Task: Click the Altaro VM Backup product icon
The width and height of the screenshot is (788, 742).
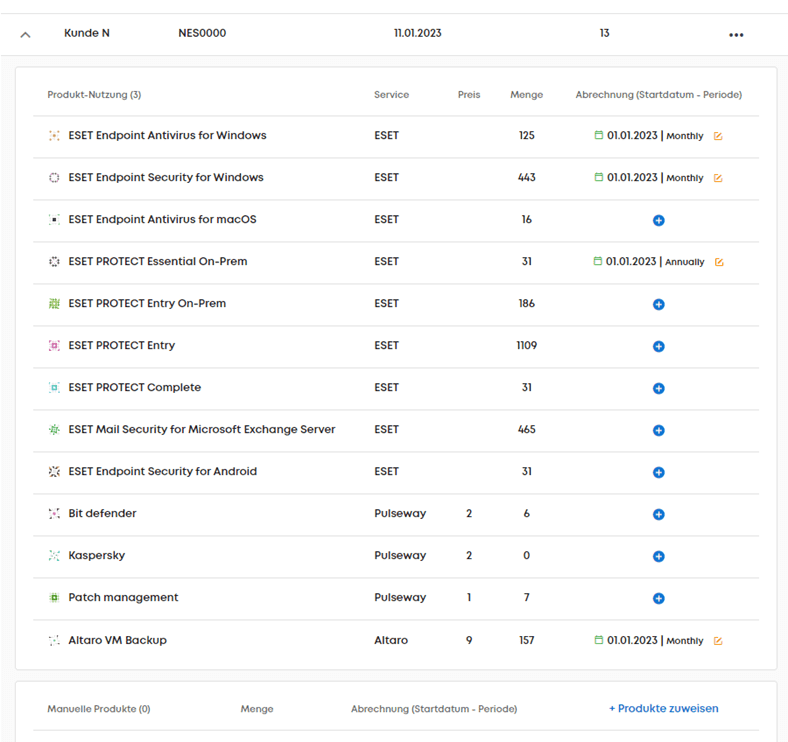Action: click(54, 640)
